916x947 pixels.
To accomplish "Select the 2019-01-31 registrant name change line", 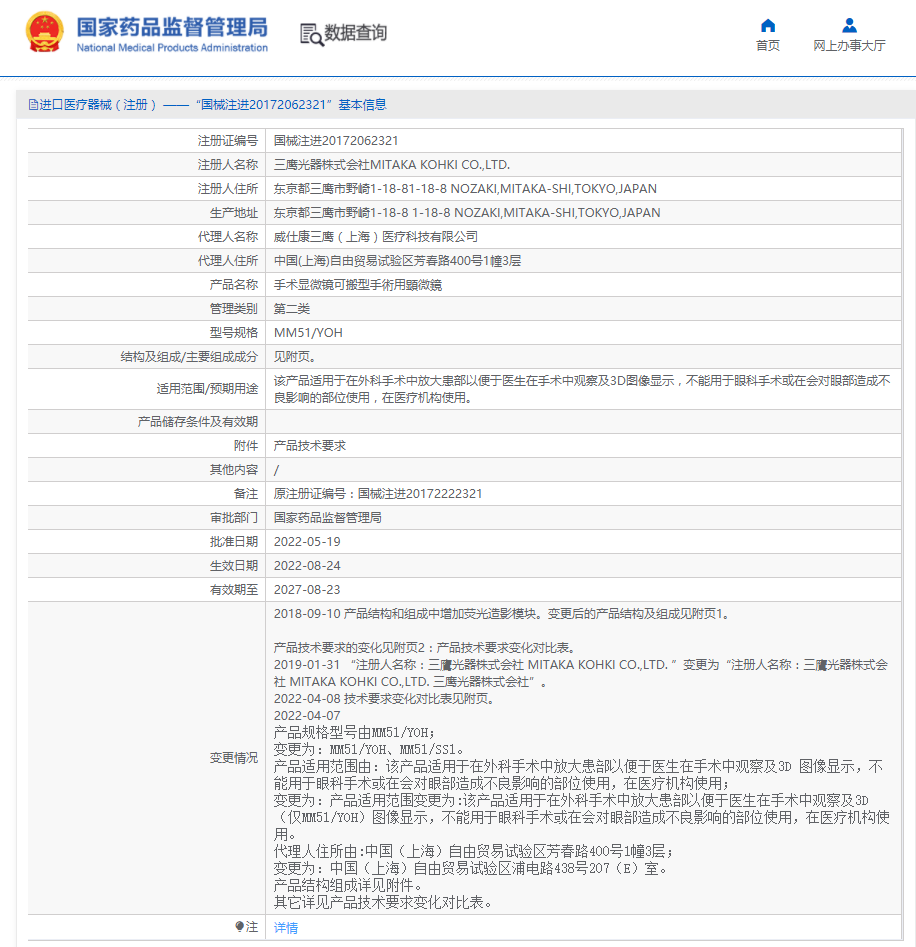I will (x=581, y=673).
